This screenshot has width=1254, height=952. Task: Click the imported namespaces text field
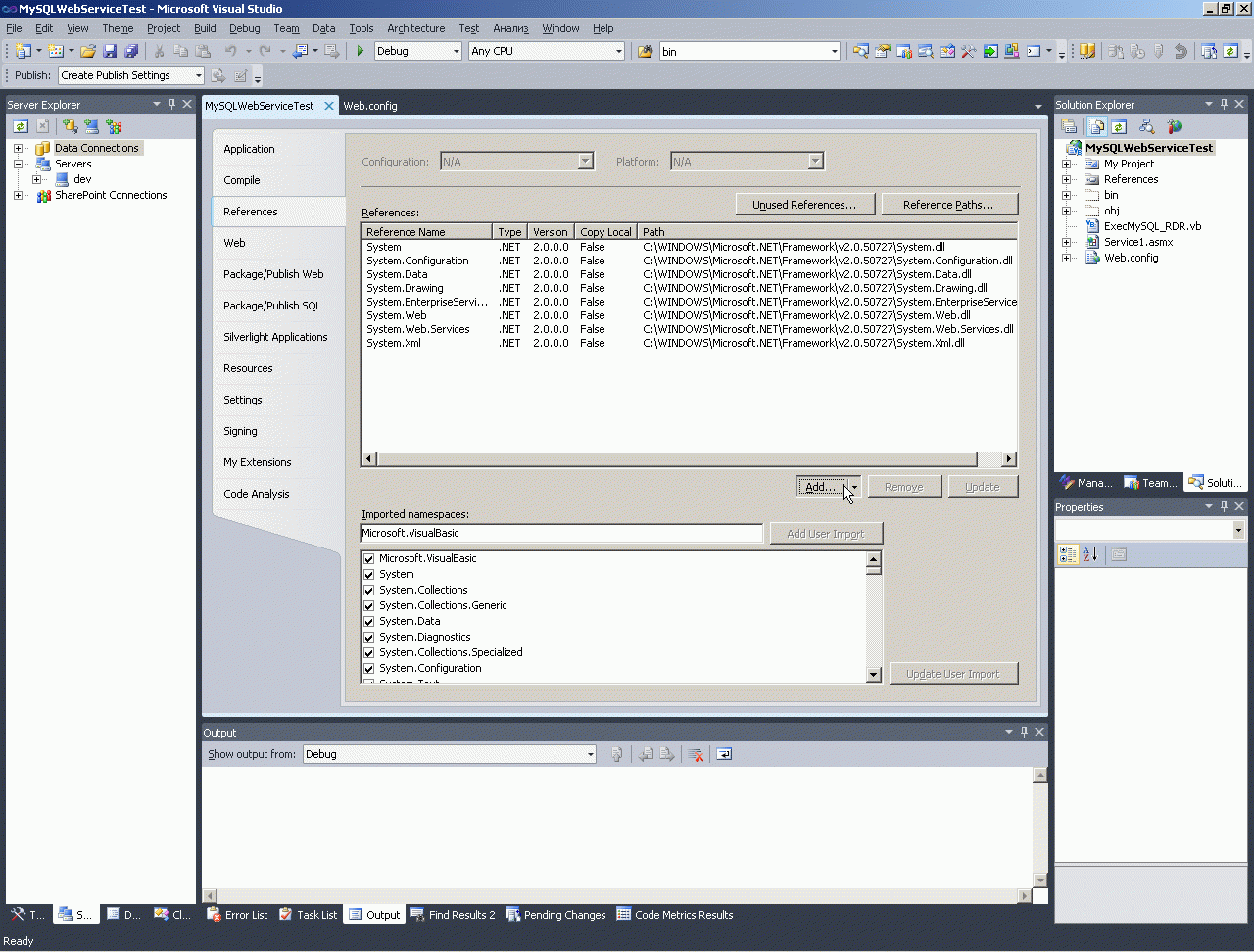pos(561,533)
